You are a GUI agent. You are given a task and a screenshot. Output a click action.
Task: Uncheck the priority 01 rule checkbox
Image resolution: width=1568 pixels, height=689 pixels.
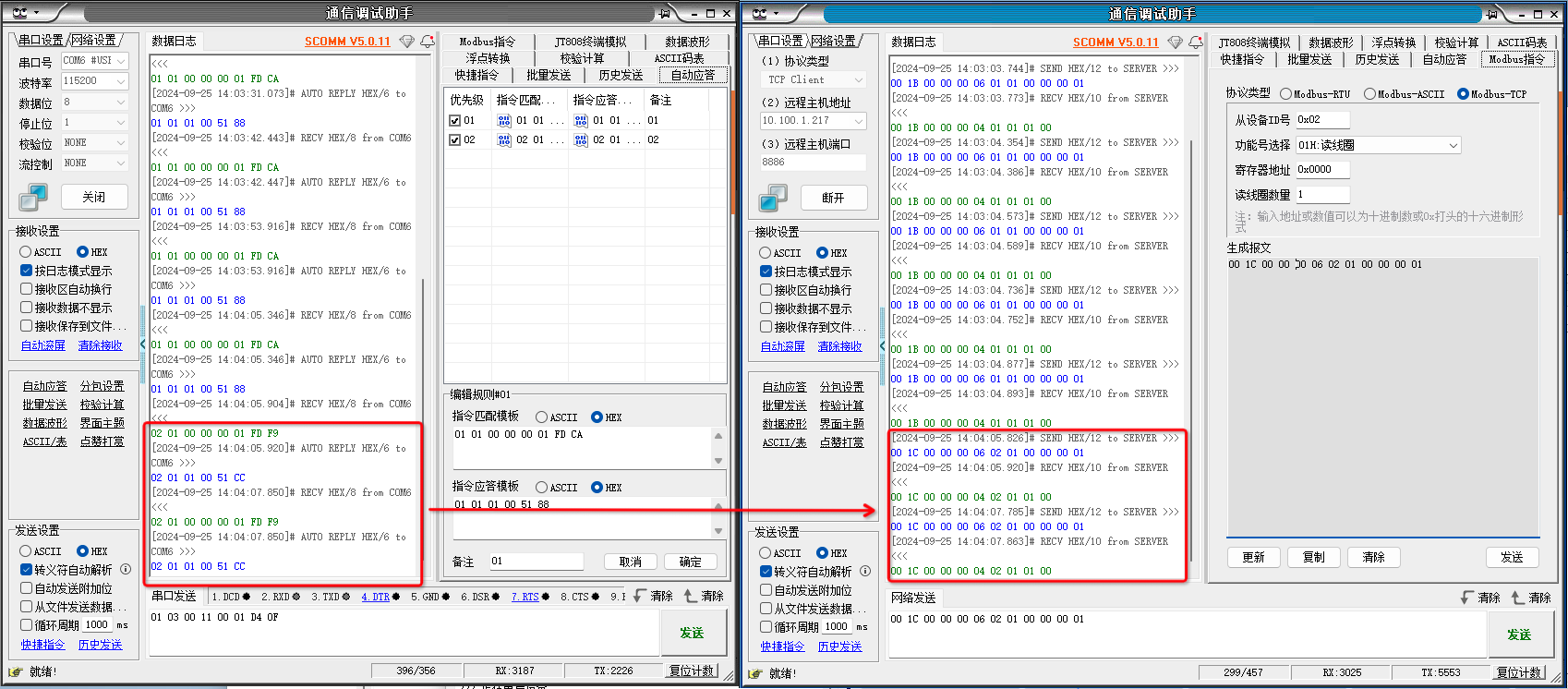coord(454,121)
